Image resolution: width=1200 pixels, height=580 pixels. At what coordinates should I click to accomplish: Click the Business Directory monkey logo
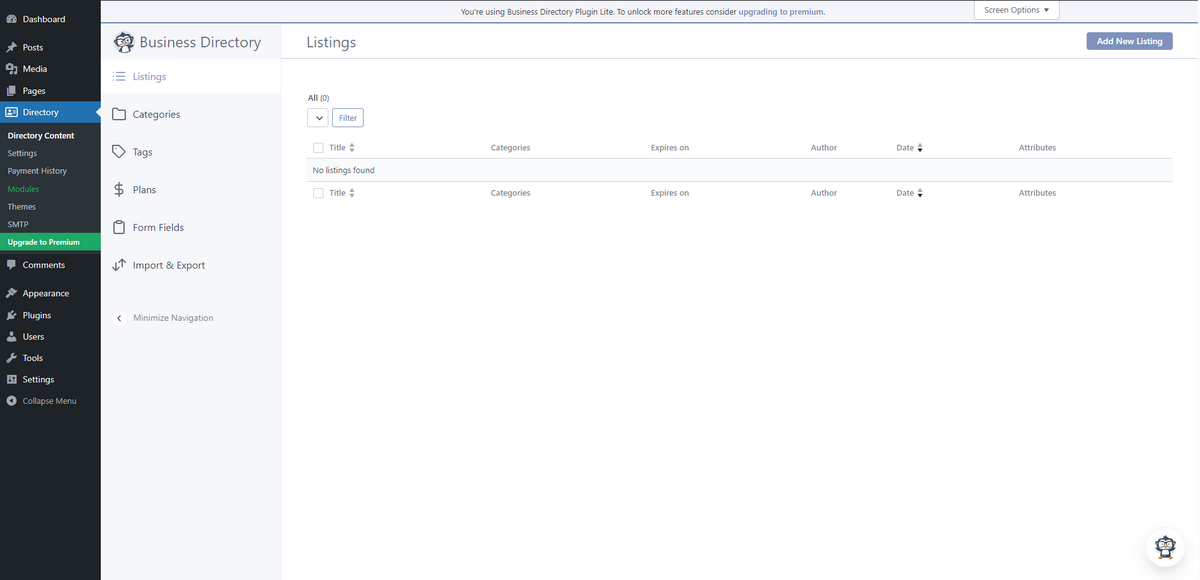click(x=124, y=42)
